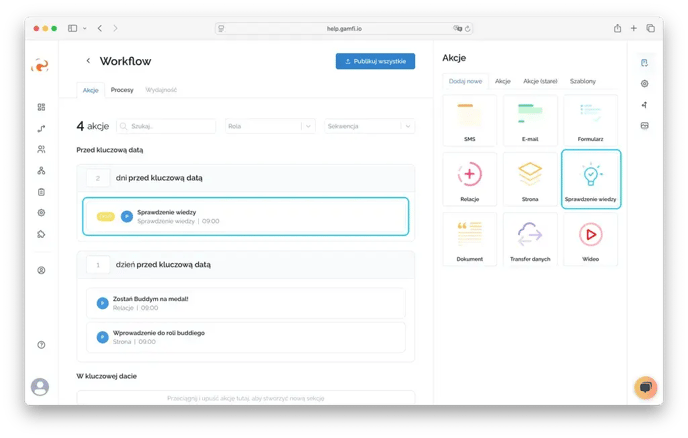
Task: Select the Strona action tile
Action: 529,179
